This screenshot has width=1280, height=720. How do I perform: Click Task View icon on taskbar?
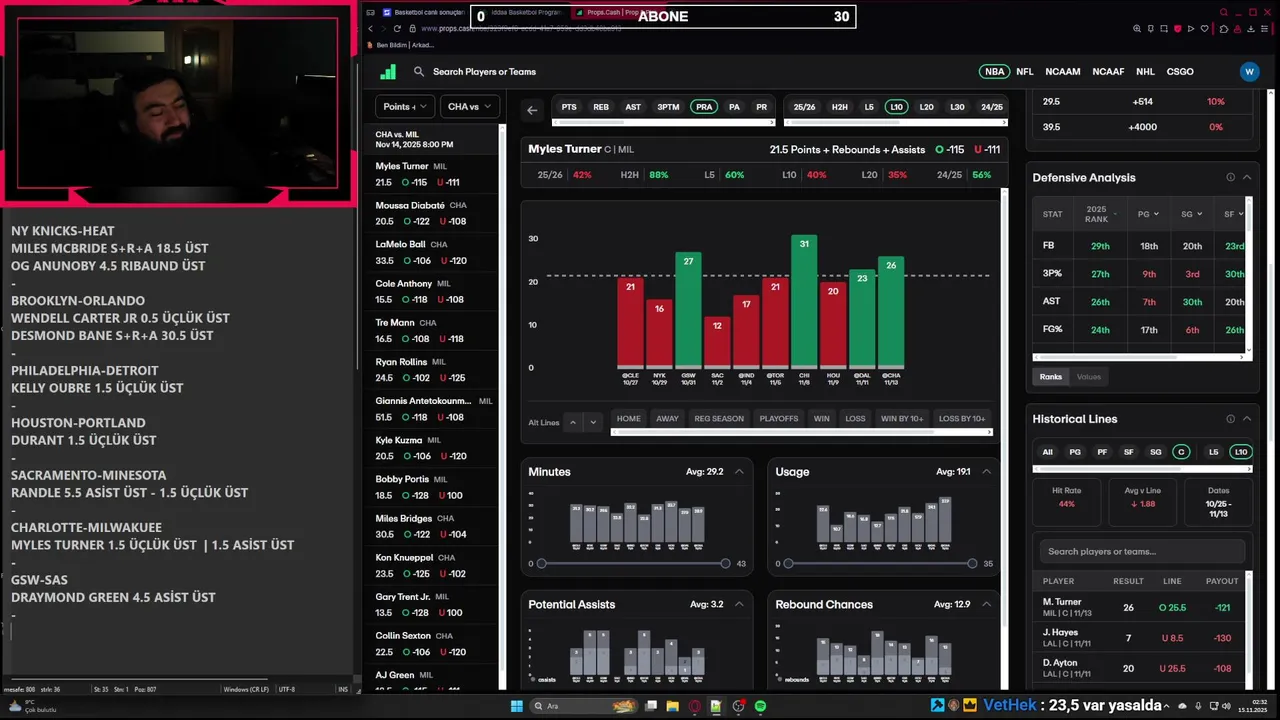(651, 706)
